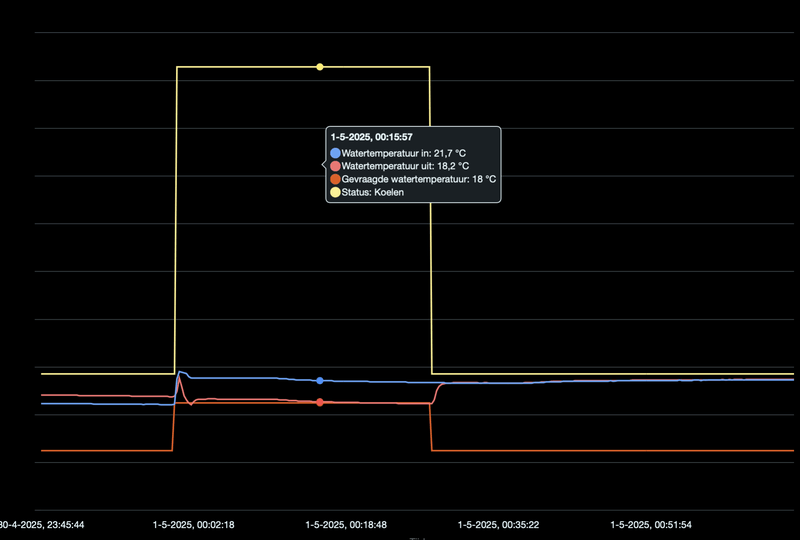Click the blue Watertemperatuur in data point
The height and width of the screenshot is (540, 800).
(320, 381)
